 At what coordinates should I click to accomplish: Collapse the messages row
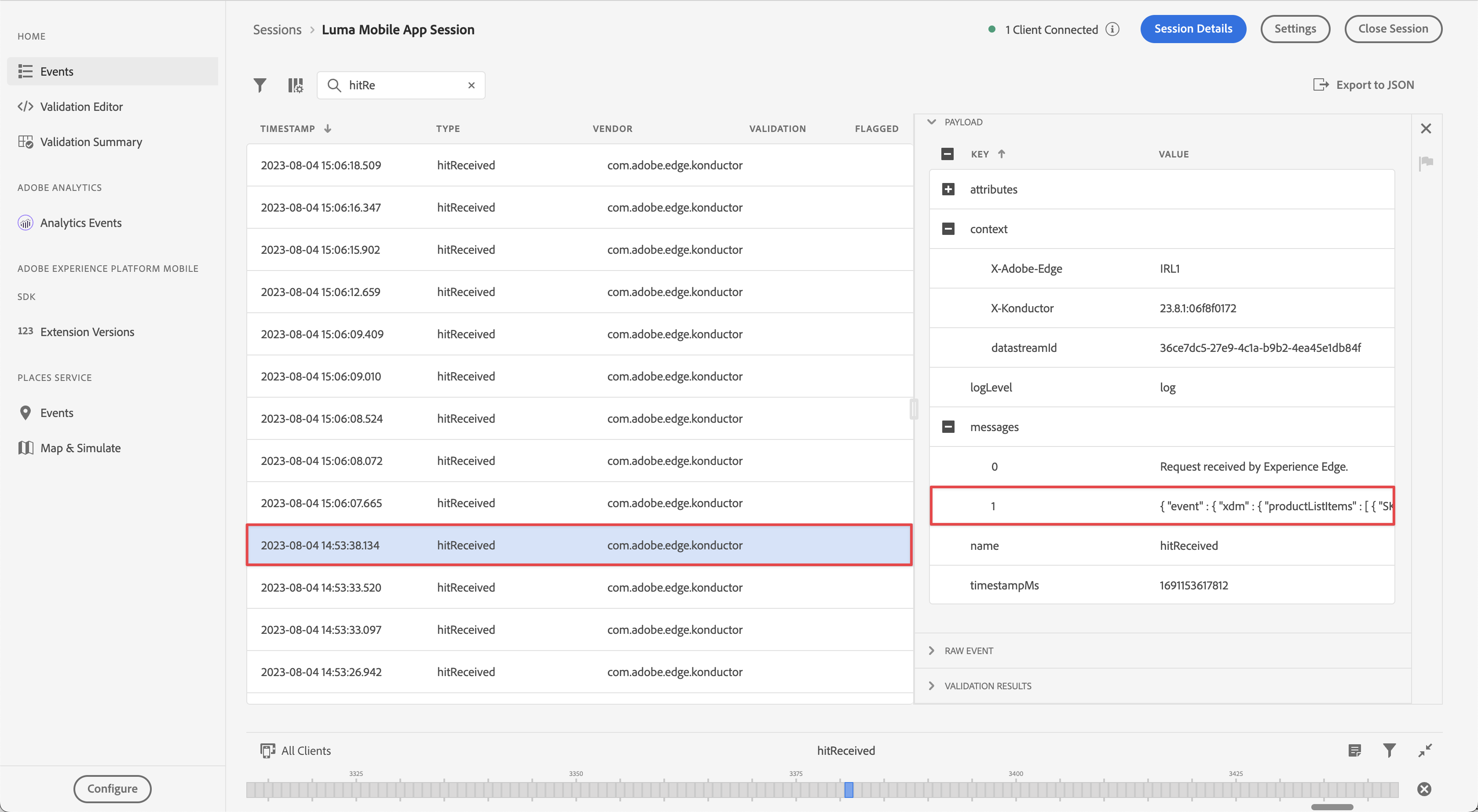point(948,427)
